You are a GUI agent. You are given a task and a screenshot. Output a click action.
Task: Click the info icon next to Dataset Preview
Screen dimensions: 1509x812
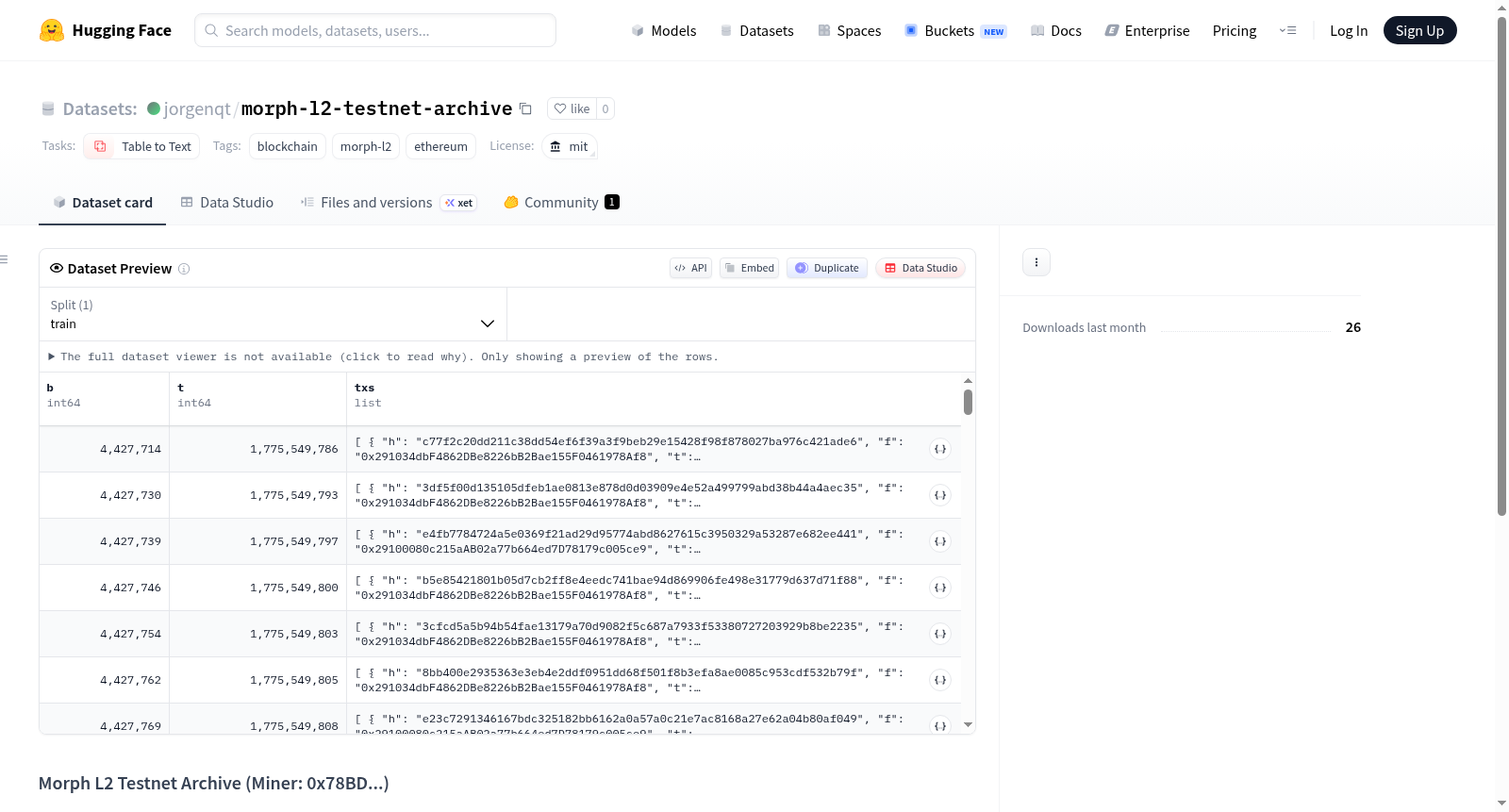click(184, 269)
